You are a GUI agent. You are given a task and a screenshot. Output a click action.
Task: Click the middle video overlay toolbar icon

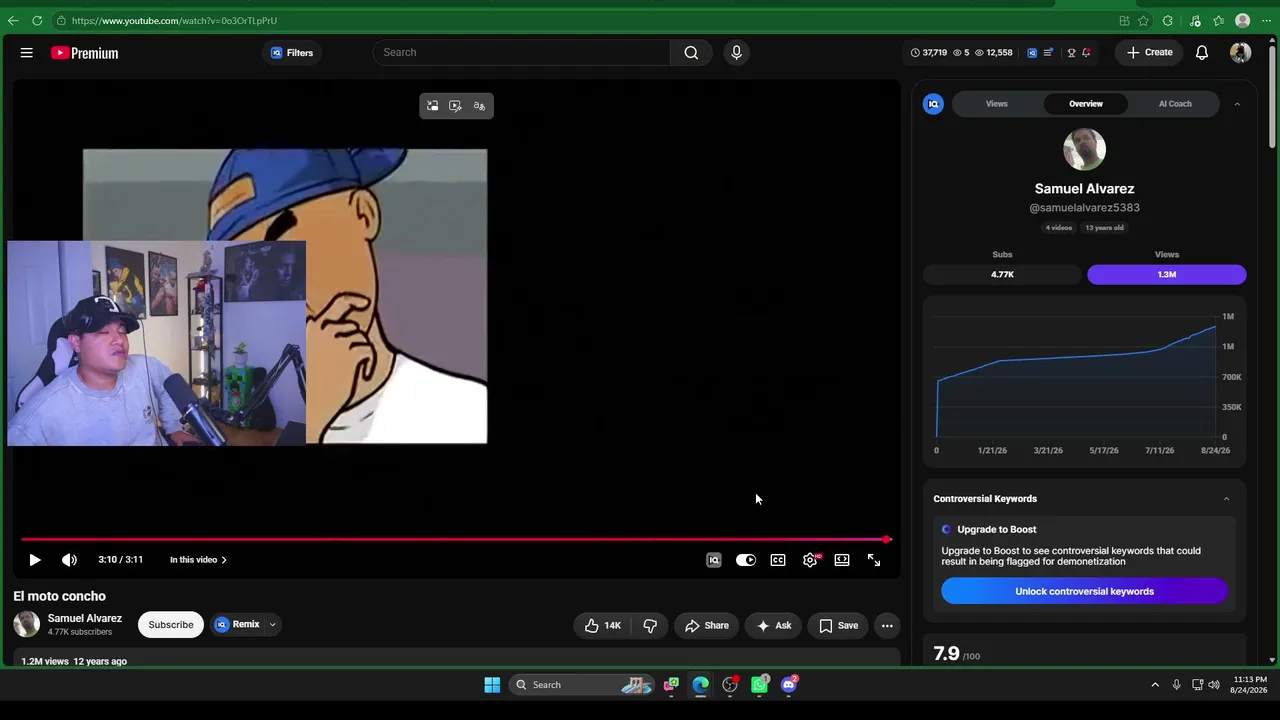pyautogui.click(x=456, y=106)
